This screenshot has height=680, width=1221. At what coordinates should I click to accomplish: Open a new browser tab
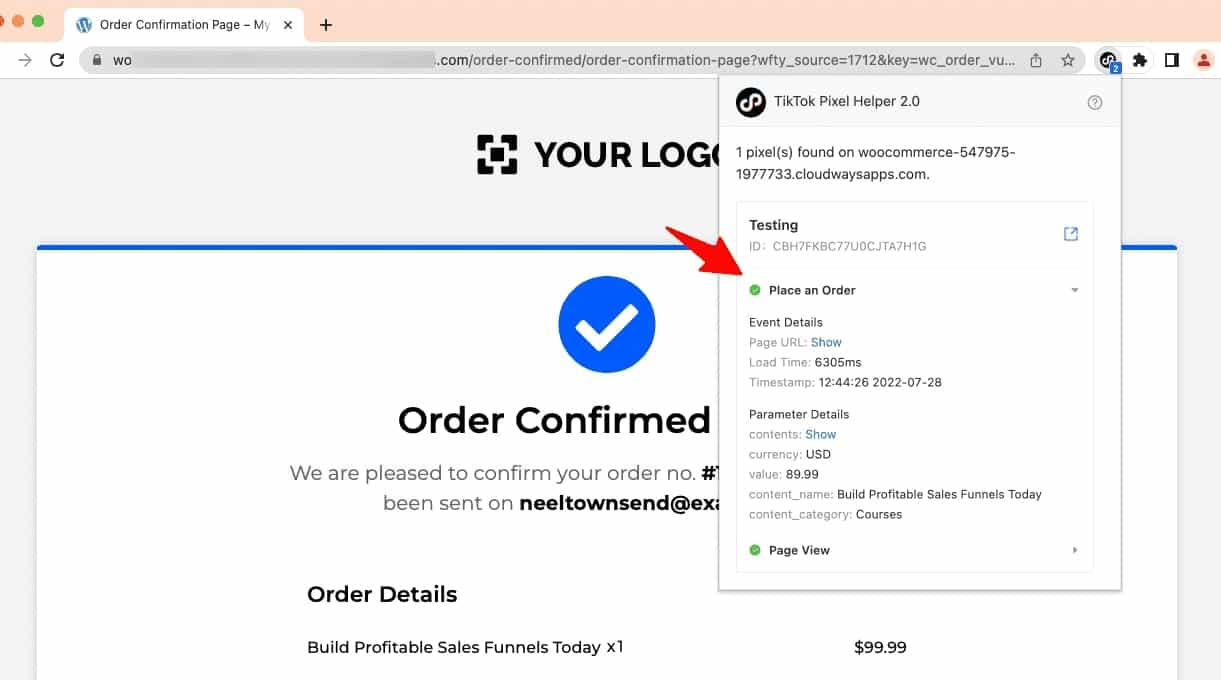click(x=325, y=25)
